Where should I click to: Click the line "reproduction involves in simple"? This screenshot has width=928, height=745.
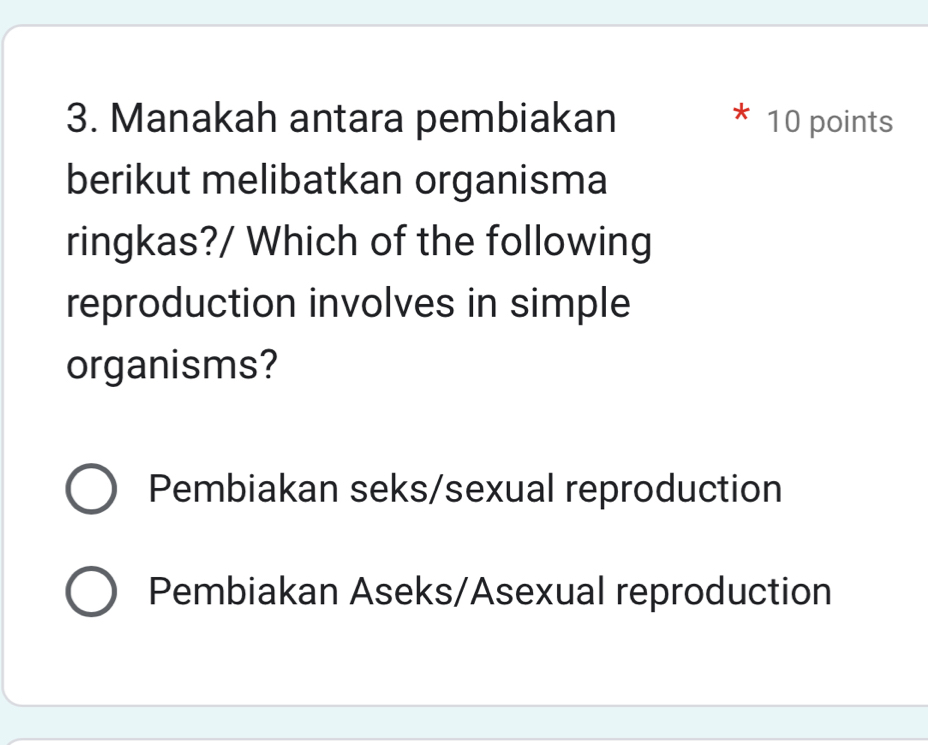[x=349, y=303]
